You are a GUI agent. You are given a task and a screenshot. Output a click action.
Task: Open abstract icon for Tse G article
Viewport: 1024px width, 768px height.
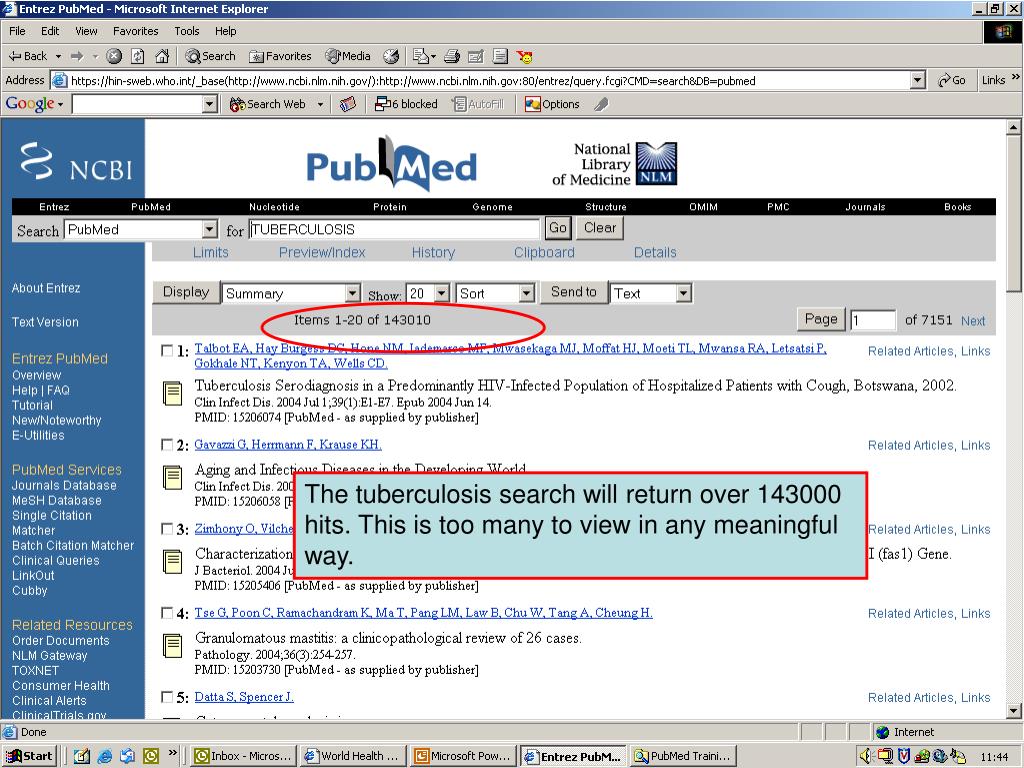click(x=172, y=646)
